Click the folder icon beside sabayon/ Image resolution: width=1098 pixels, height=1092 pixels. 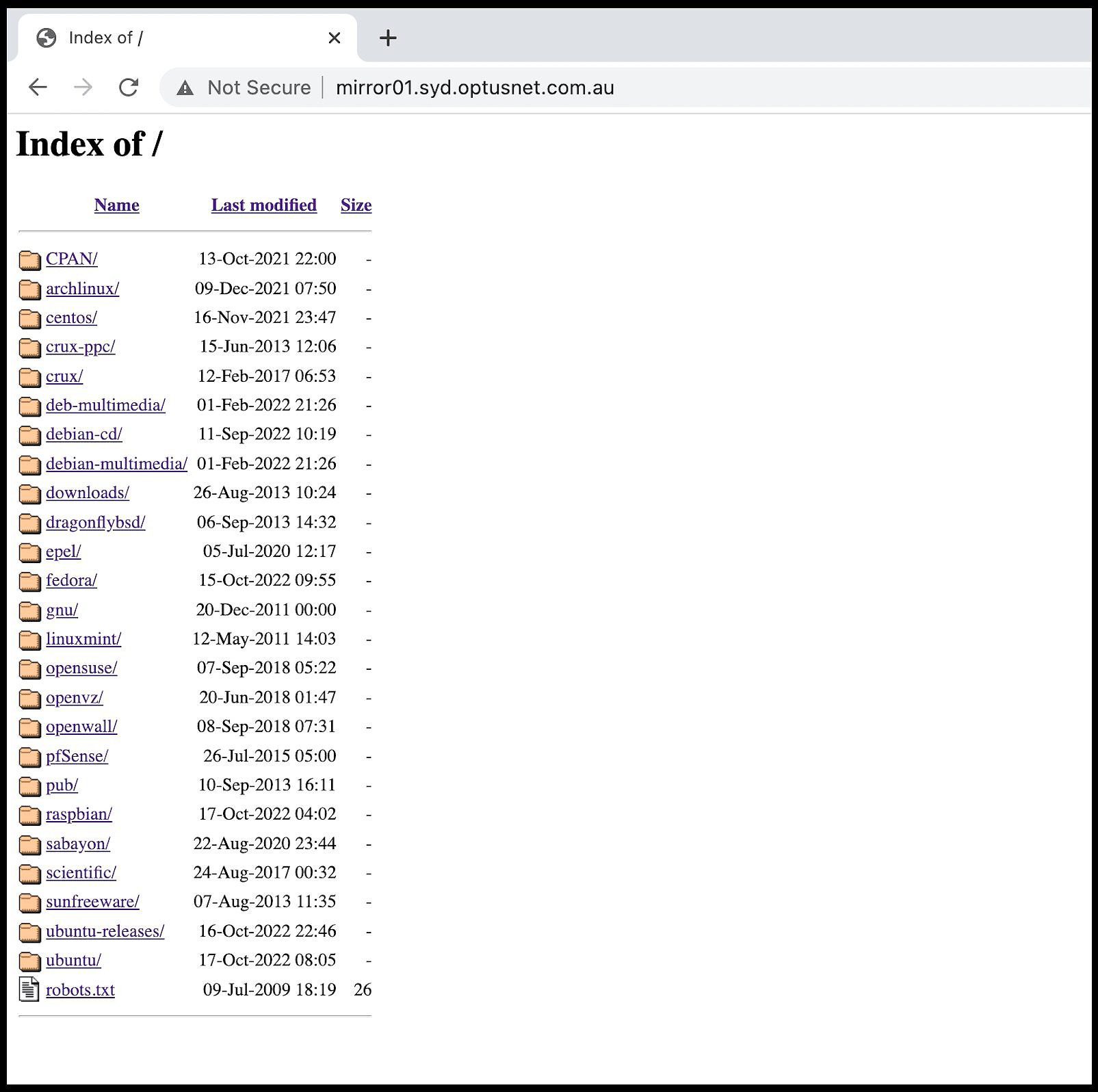[x=30, y=845]
